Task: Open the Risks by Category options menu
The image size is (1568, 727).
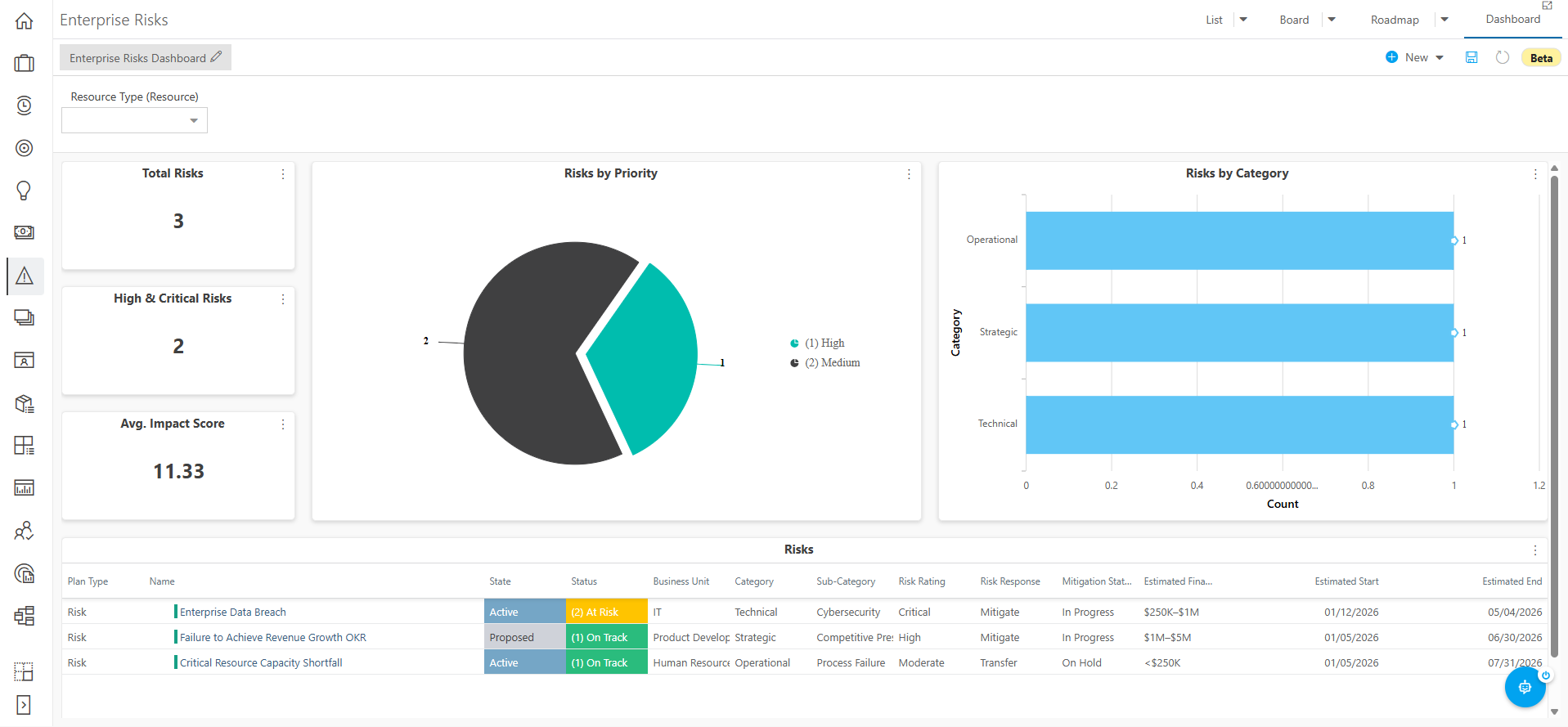Action: coord(1535,174)
